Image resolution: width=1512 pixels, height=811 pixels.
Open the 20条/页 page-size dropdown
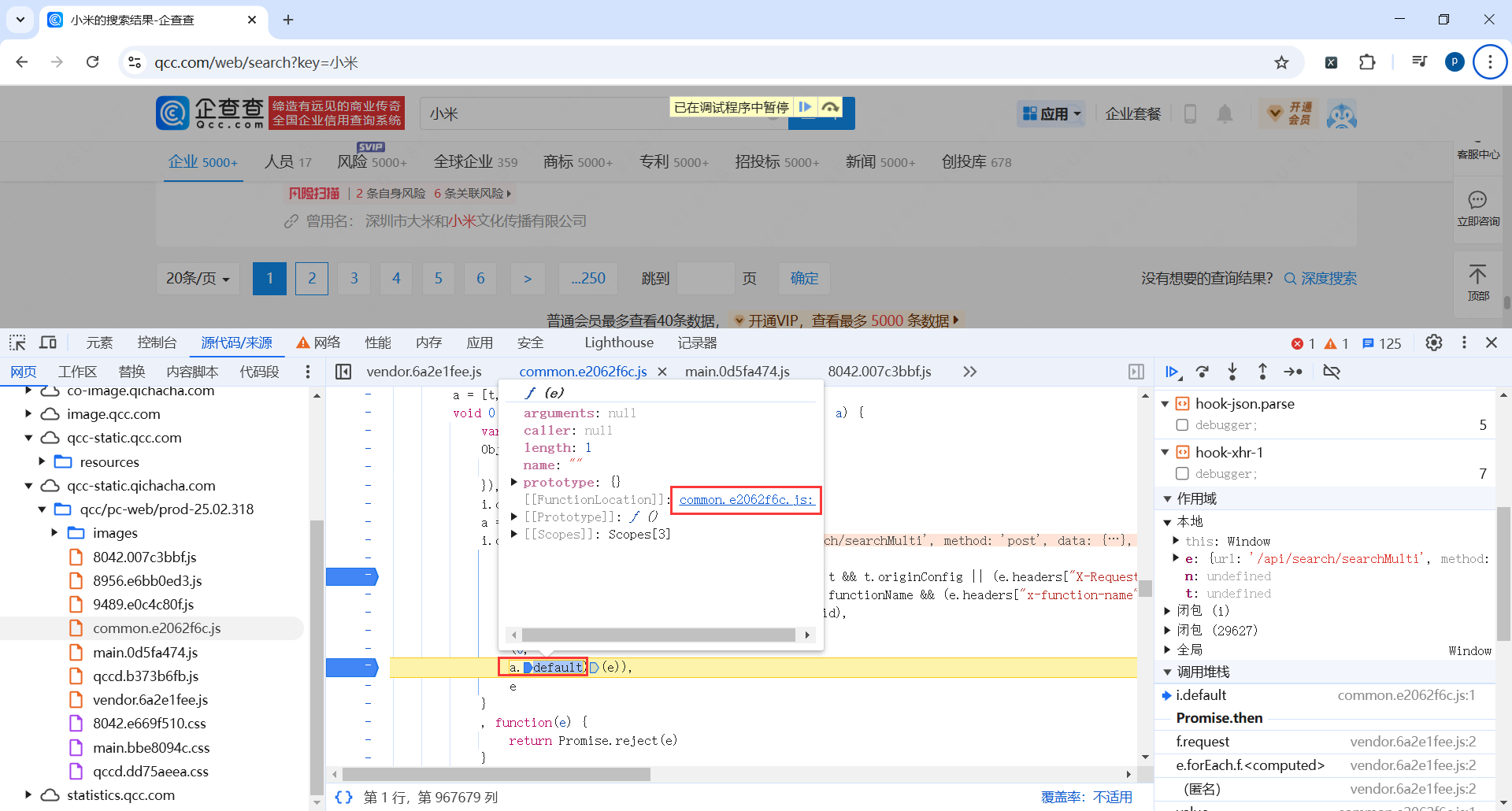tap(198, 279)
